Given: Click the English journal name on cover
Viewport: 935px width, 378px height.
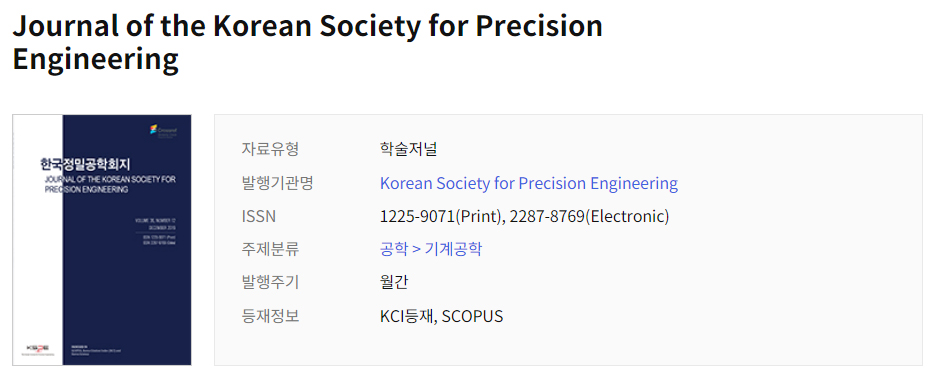Looking at the screenshot, I should coord(110,184).
